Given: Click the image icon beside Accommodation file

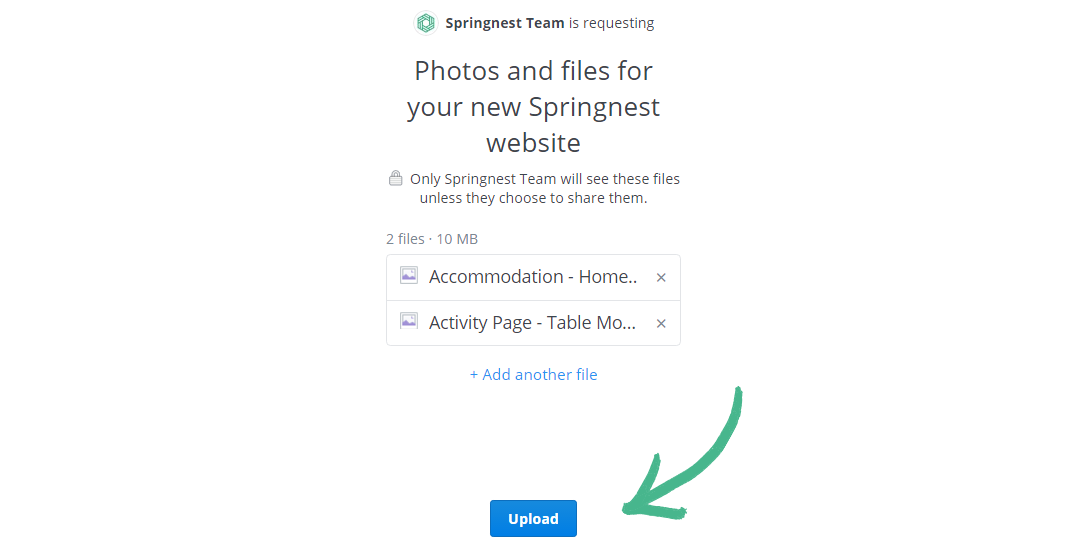Looking at the screenshot, I should pyautogui.click(x=409, y=275).
